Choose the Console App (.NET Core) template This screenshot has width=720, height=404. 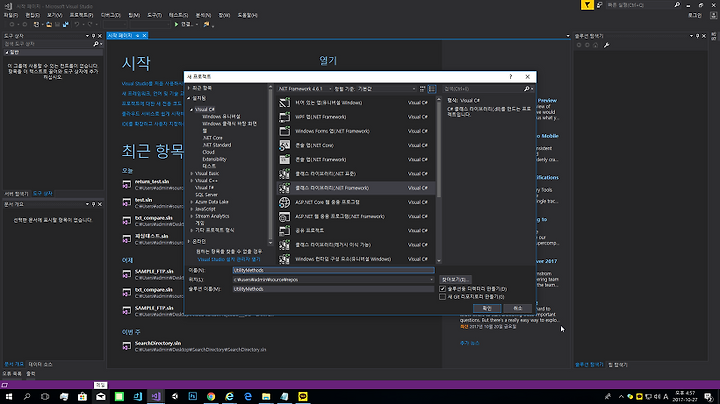click(x=356, y=146)
